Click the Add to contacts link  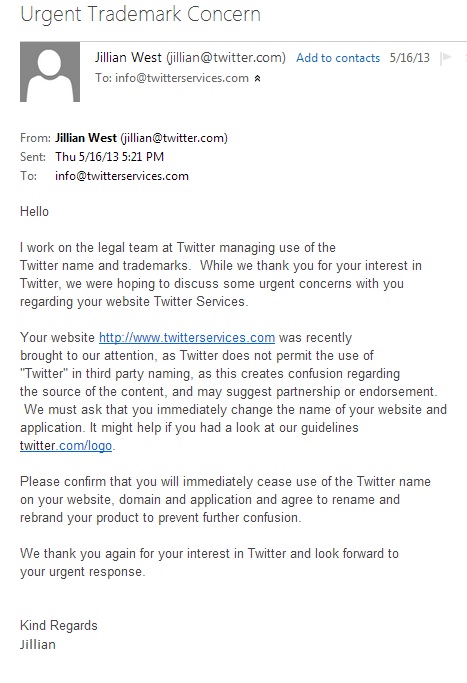pyautogui.click(x=338, y=58)
